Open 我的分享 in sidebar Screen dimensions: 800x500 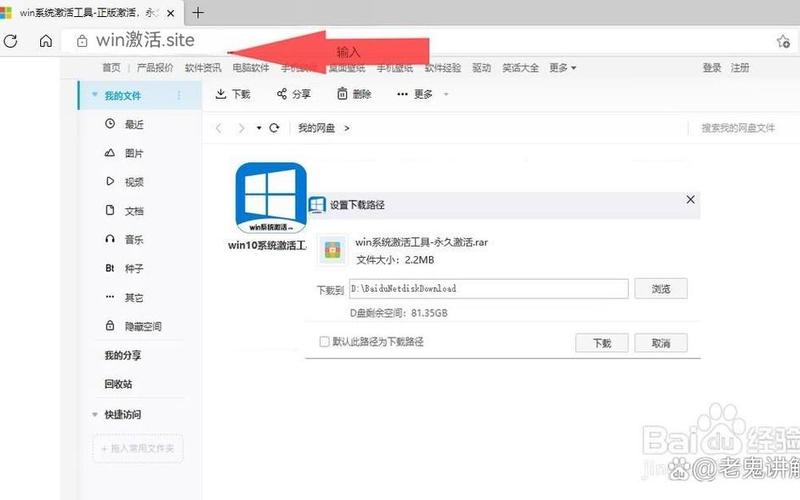[x=122, y=355]
